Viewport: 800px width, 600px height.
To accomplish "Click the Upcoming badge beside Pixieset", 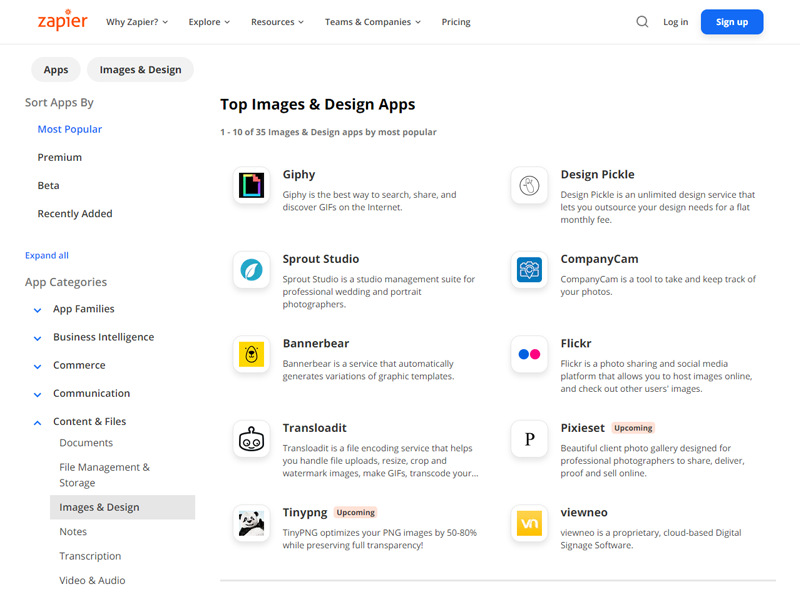I will pos(633,428).
